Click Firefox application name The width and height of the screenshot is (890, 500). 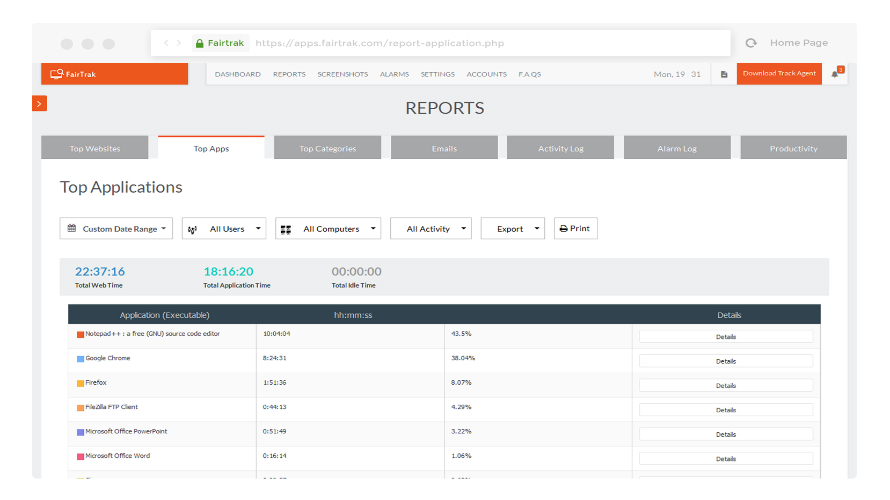pyautogui.click(x=96, y=383)
